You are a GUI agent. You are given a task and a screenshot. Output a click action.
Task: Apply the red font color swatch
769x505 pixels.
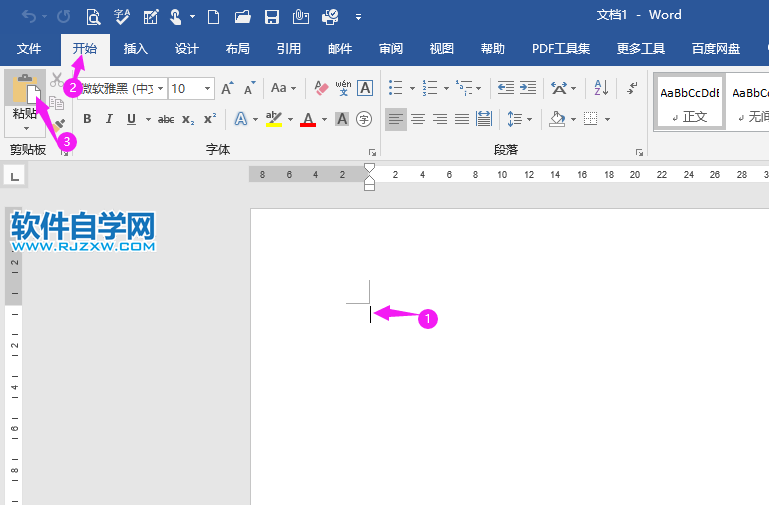307,119
